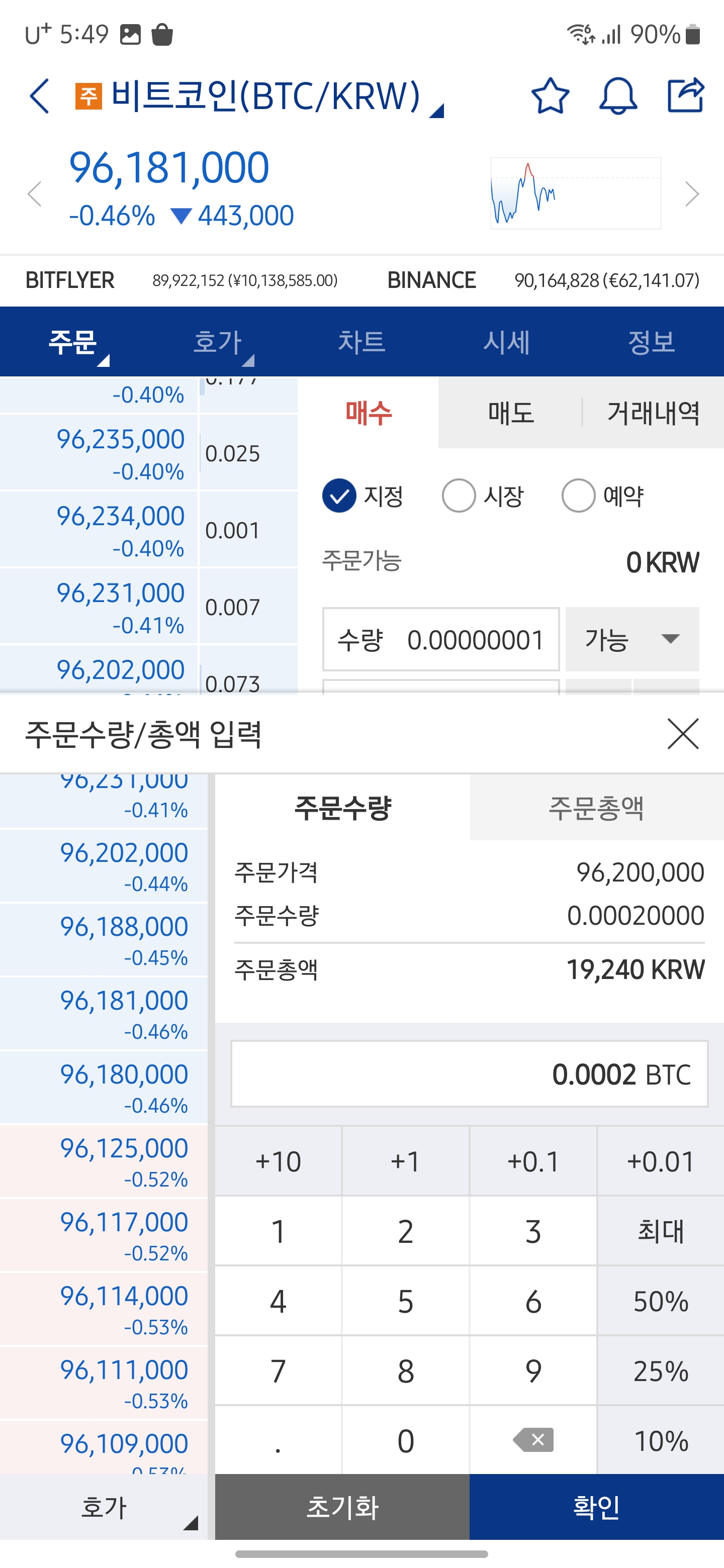Open the 차트 tab

pyautogui.click(x=361, y=341)
